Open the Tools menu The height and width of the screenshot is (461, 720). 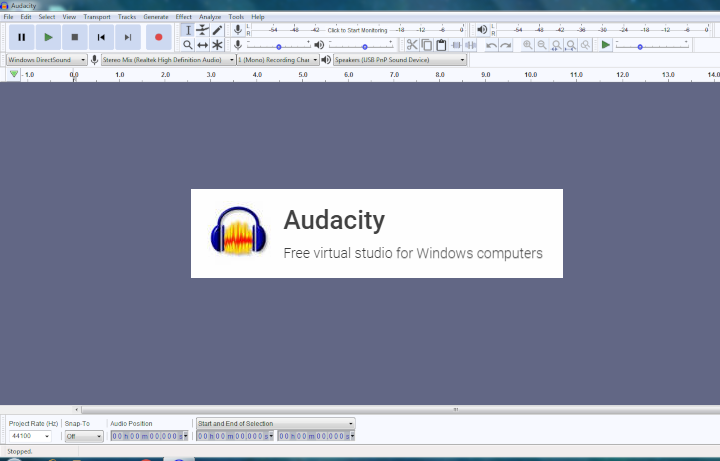click(236, 17)
